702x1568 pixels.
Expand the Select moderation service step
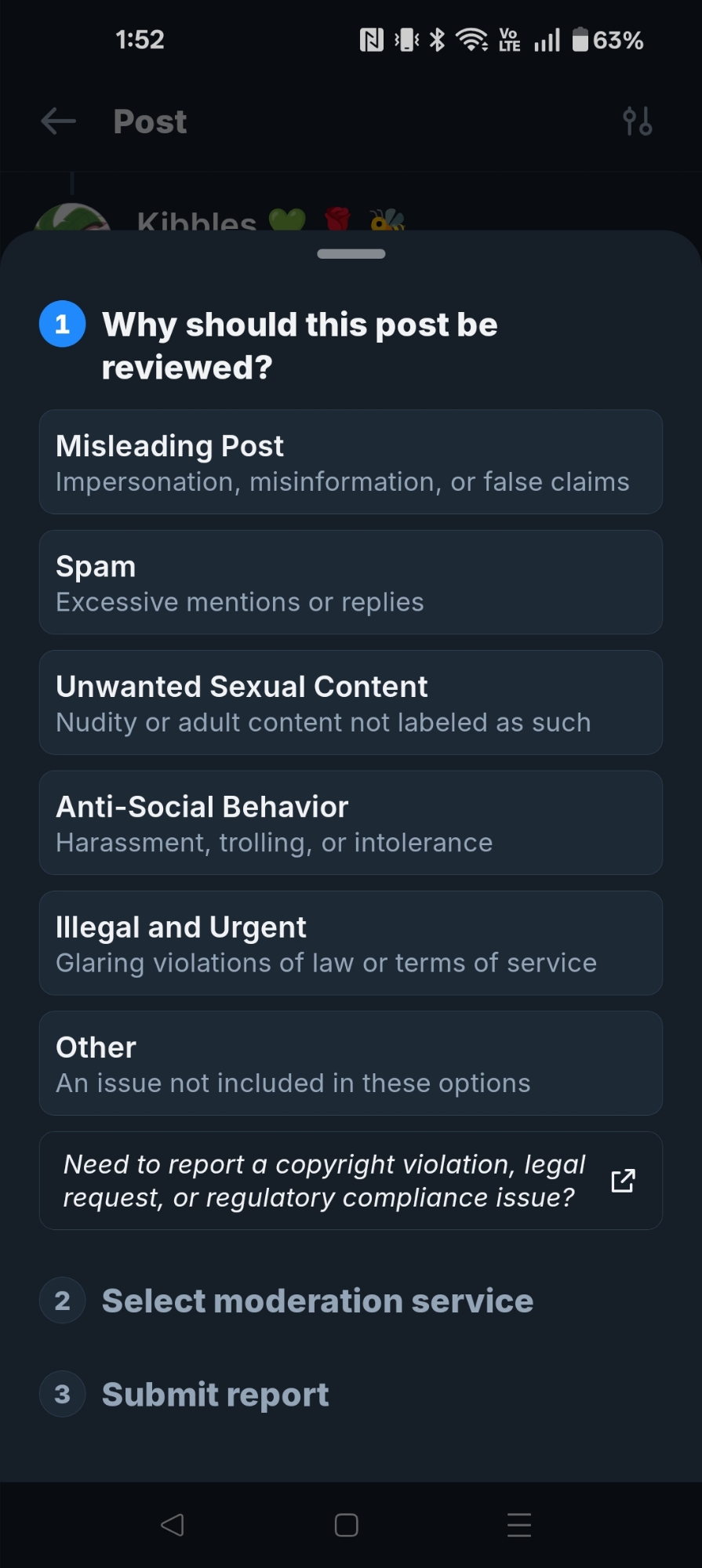point(318,1301)
